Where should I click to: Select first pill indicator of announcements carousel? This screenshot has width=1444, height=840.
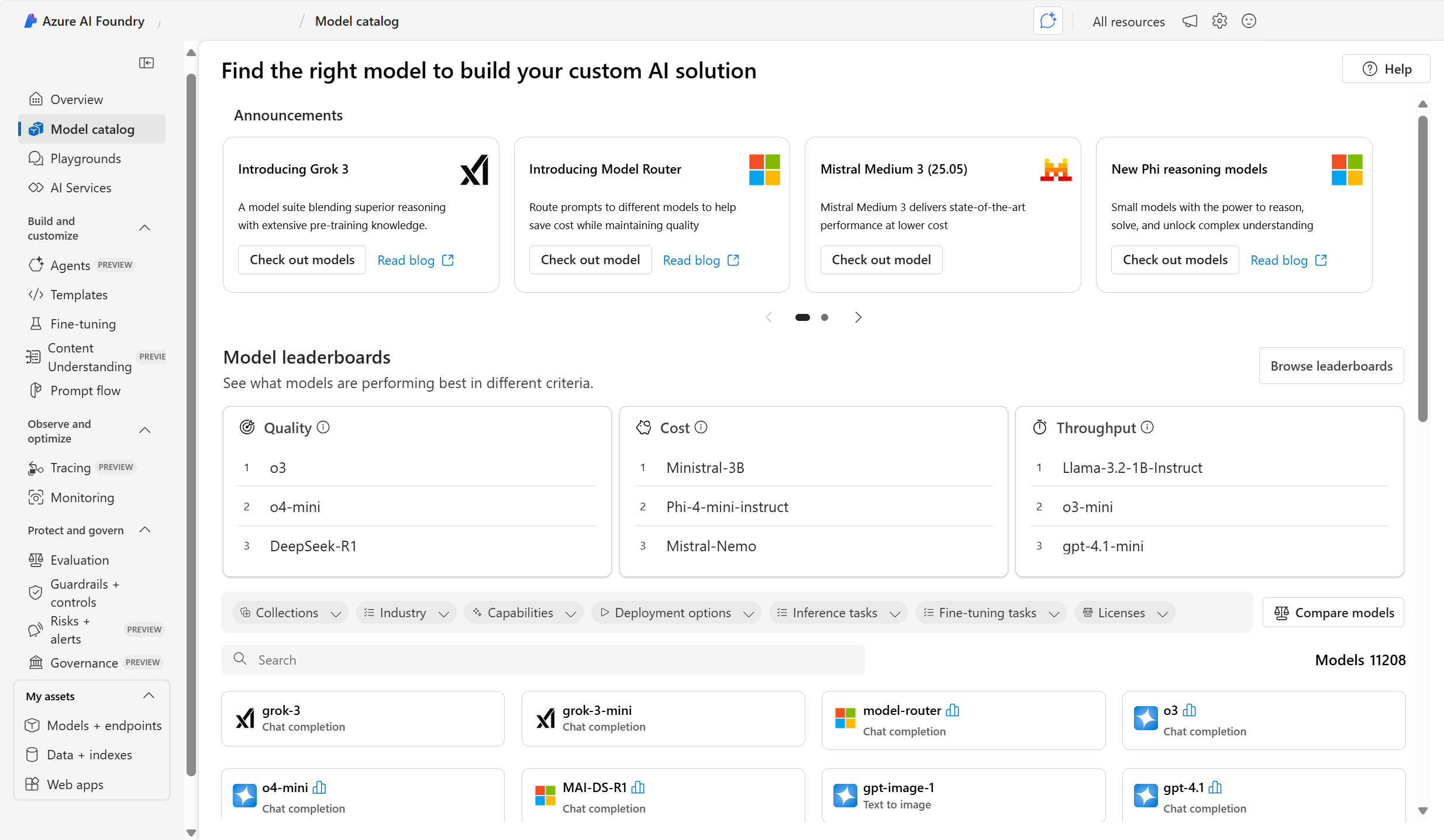[802, 317]
